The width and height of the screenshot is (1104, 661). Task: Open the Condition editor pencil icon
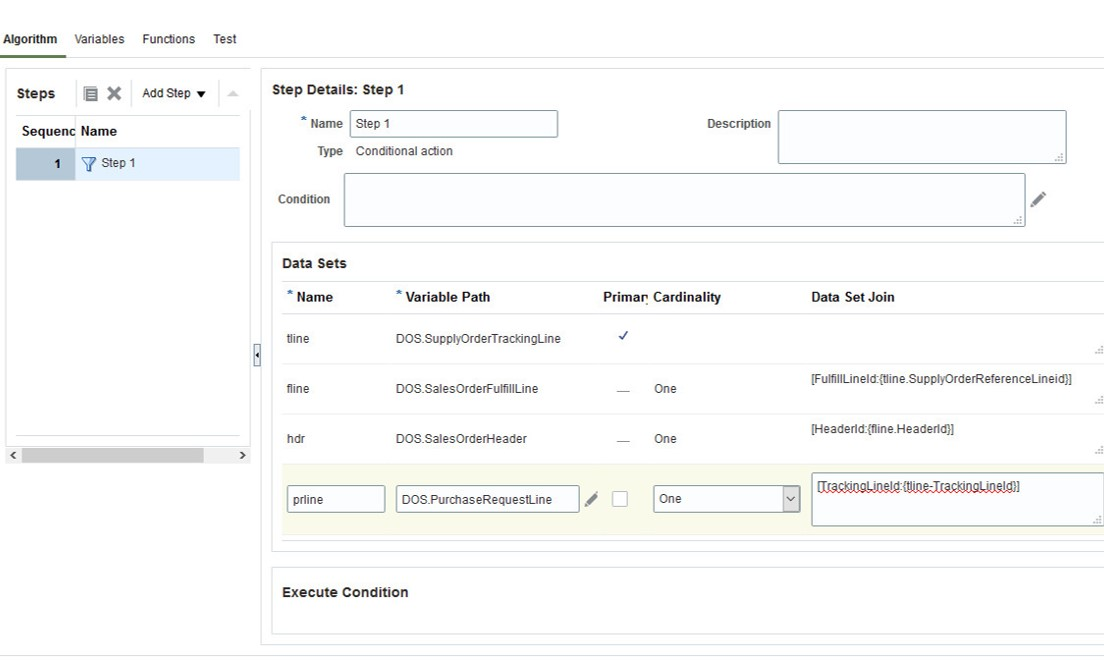click(x=1038, y=199)
